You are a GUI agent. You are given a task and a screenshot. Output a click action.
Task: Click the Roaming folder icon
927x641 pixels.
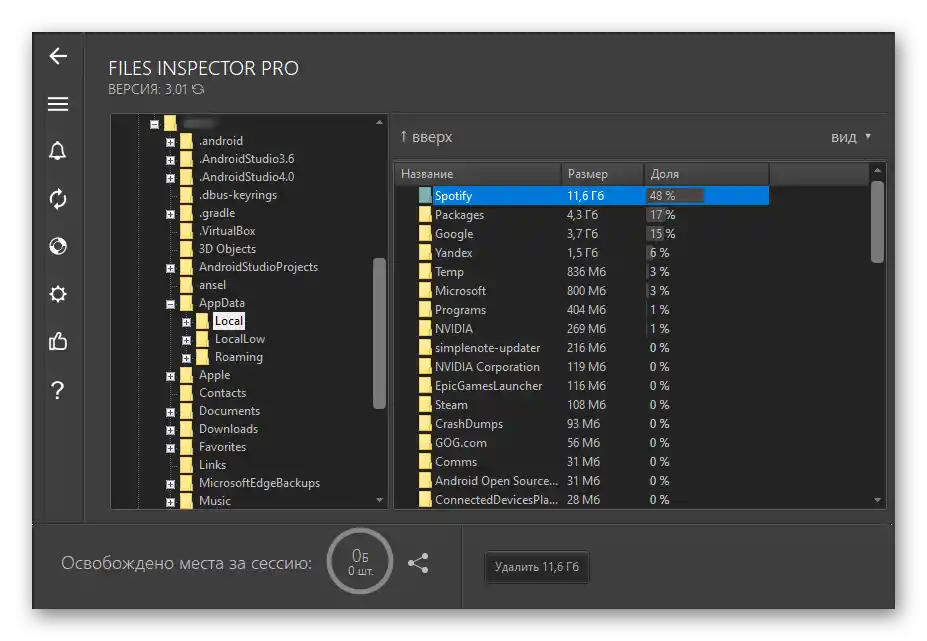tap(202, 357)
